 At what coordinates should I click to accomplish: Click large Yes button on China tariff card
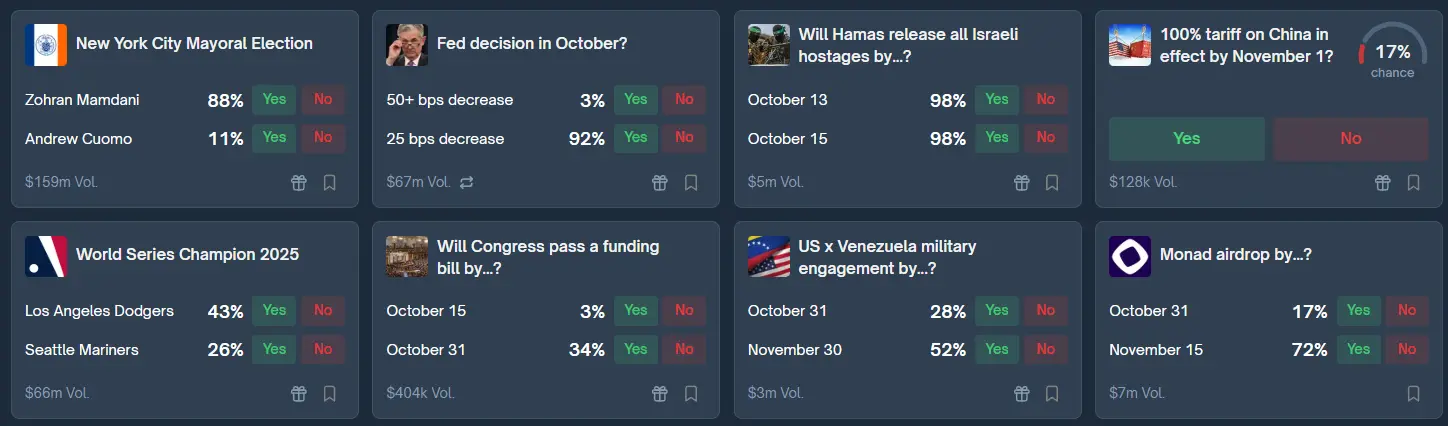pyautogui.click(x=1186, y=139)
